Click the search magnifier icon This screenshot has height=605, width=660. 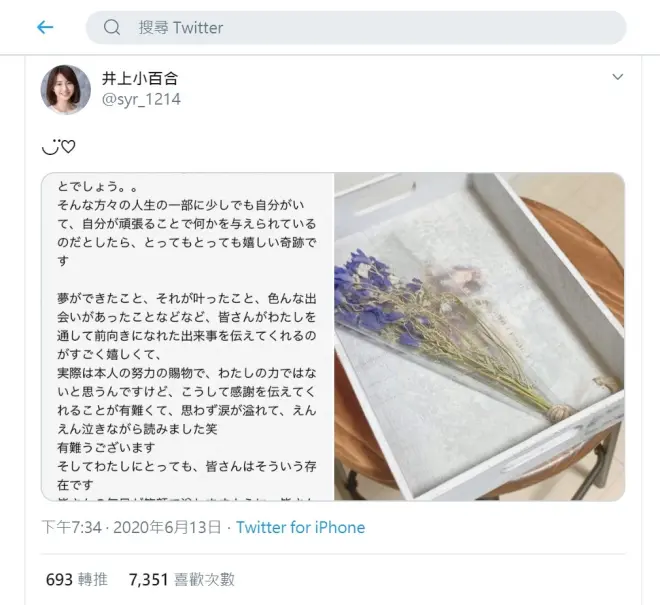112,27
